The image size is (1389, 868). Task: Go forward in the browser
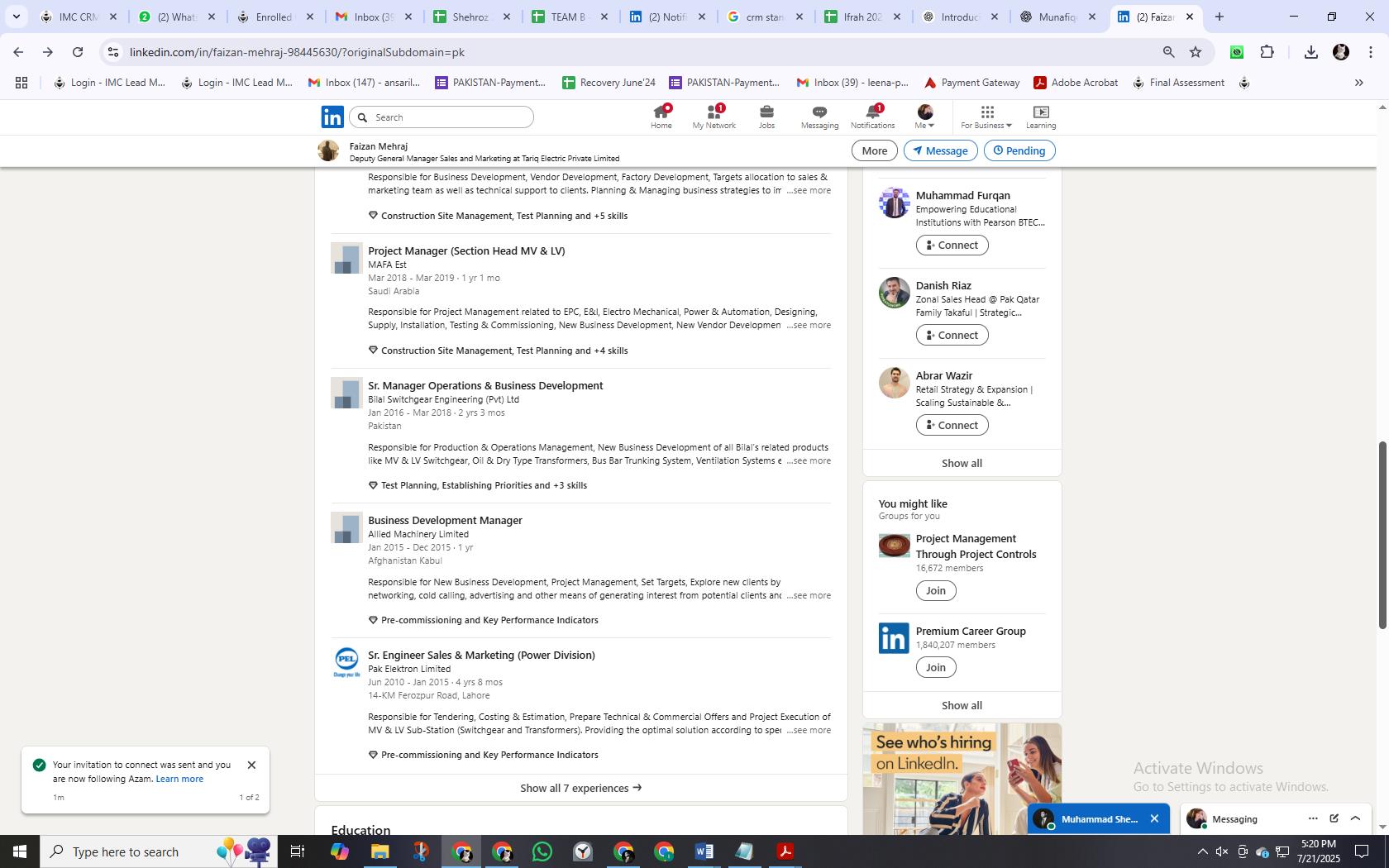[48, 52]
